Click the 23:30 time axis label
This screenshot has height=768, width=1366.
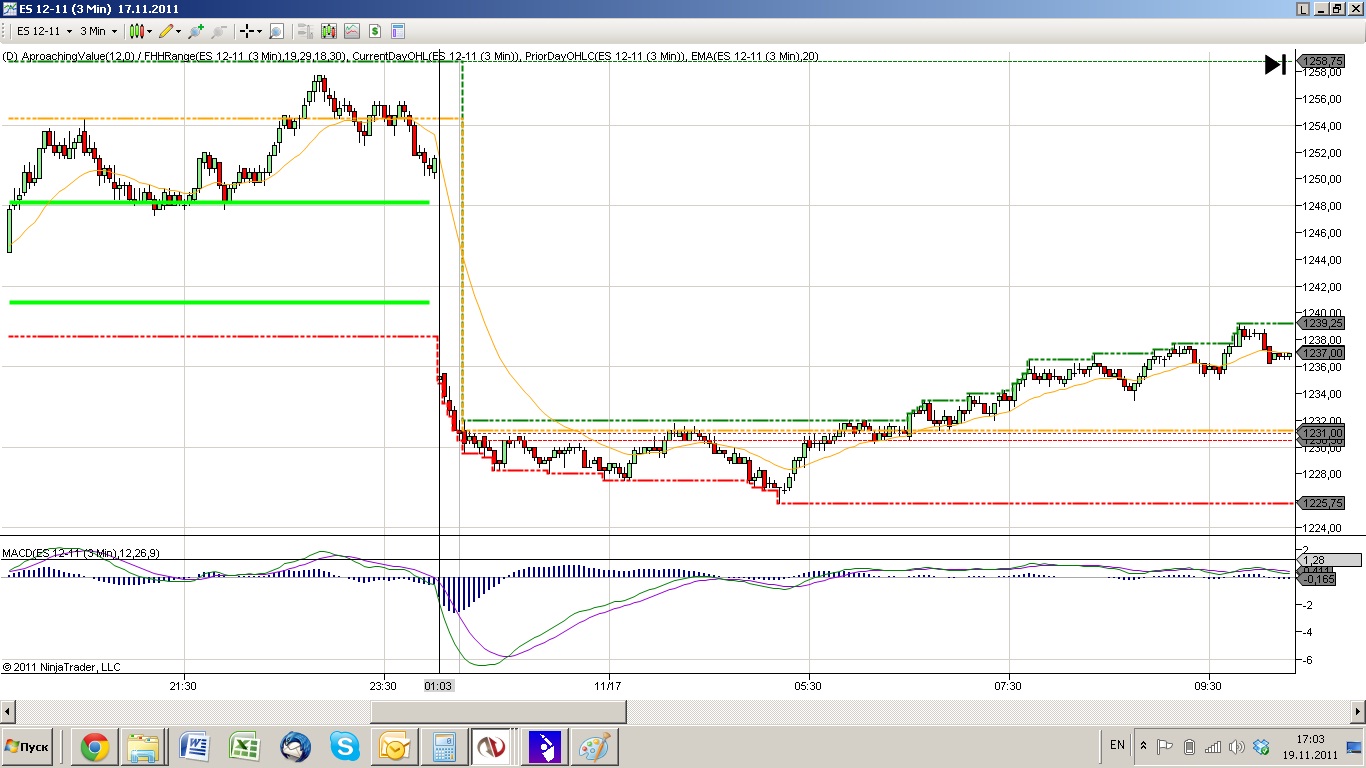pyautogui.click(x=383, y=686)
